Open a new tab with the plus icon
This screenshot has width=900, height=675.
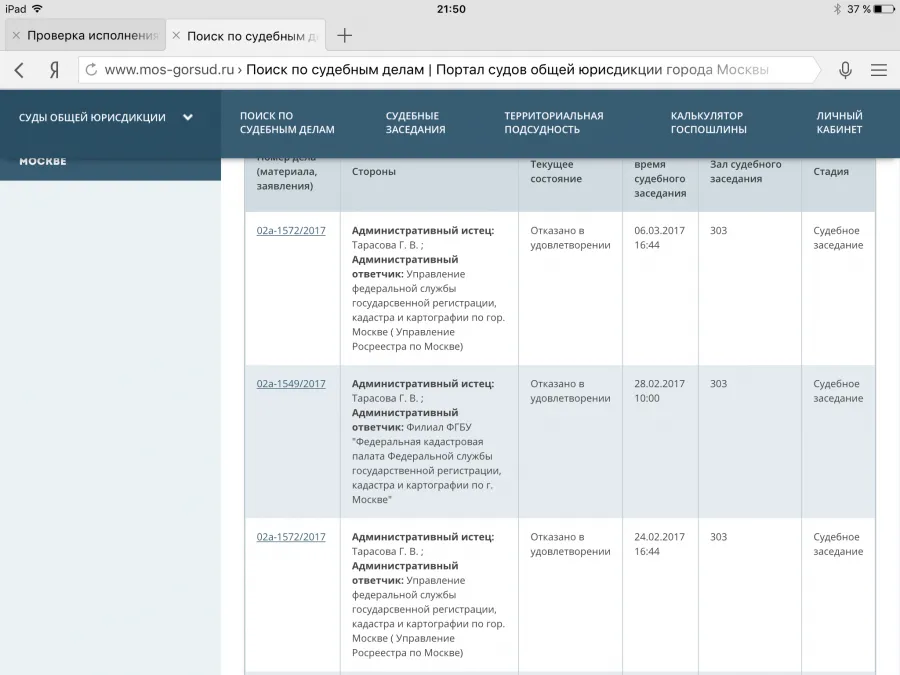tap(344, 36)
